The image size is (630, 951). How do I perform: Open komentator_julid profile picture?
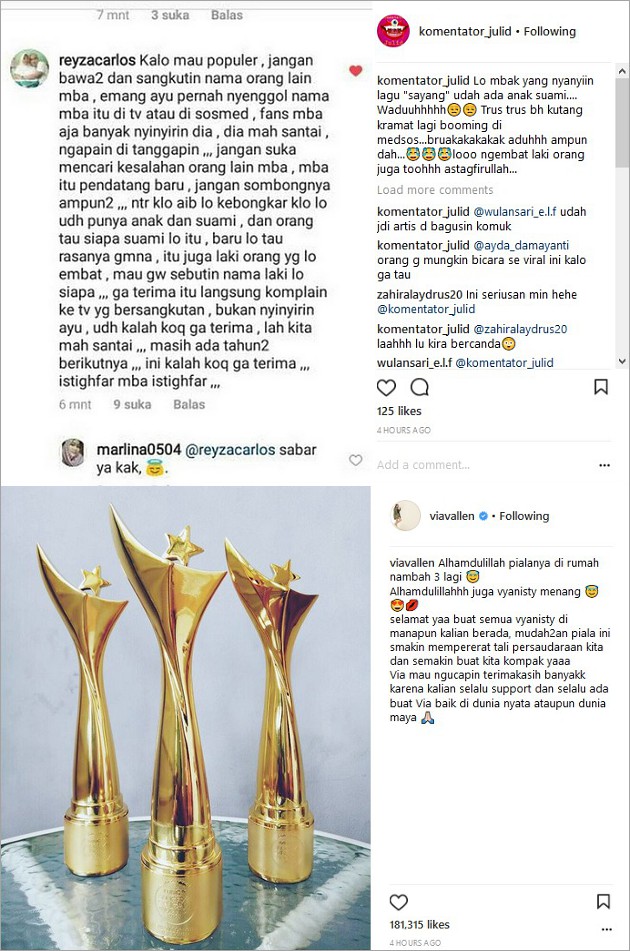(394, 31)
